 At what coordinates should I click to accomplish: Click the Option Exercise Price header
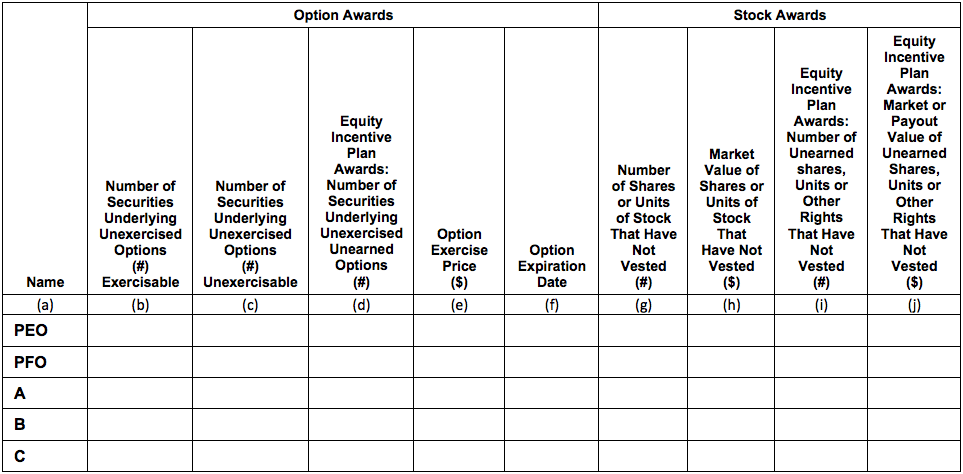click(459, 258)
